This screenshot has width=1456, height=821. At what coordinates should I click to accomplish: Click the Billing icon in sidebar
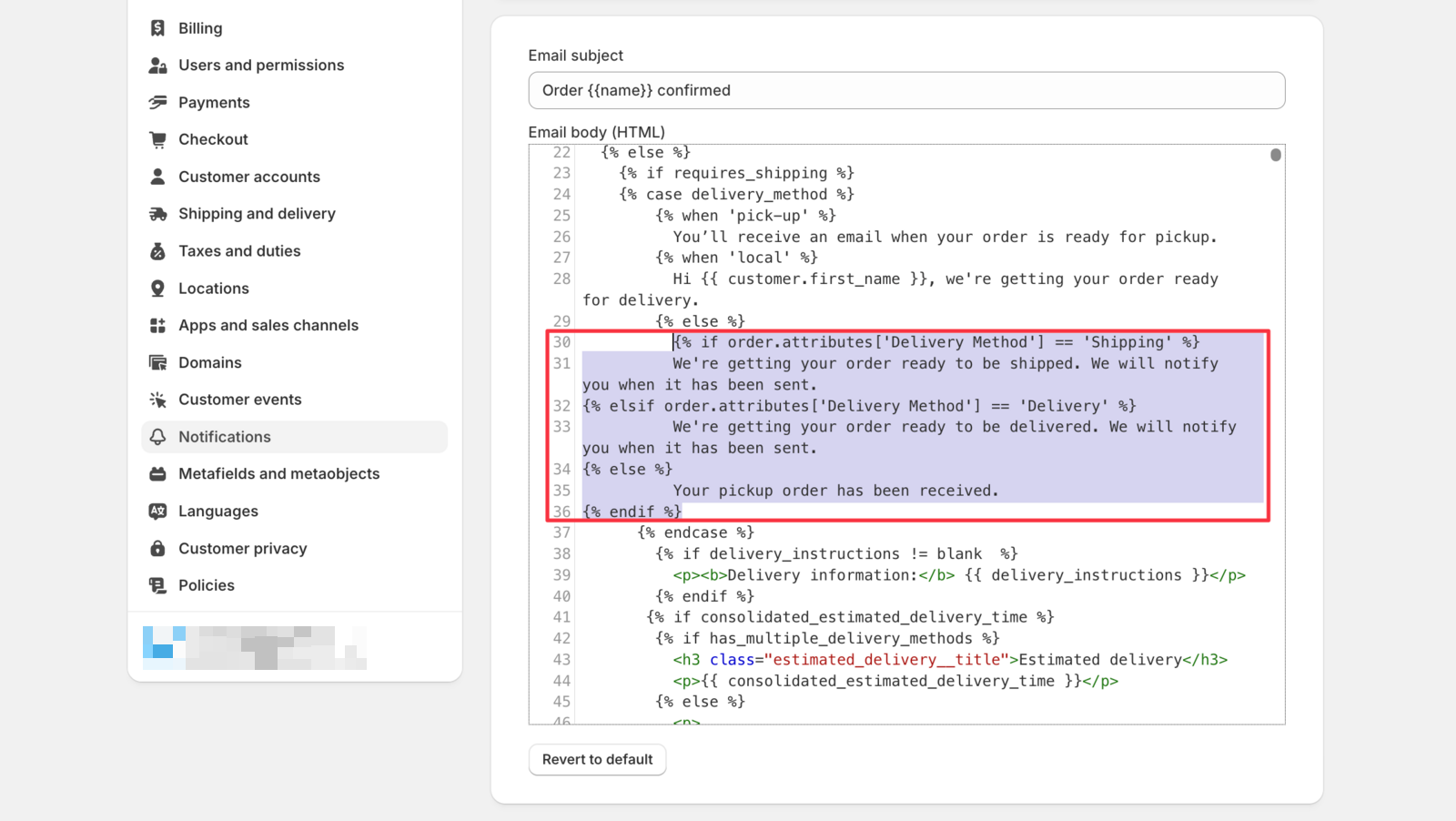(x=157, y=28)
